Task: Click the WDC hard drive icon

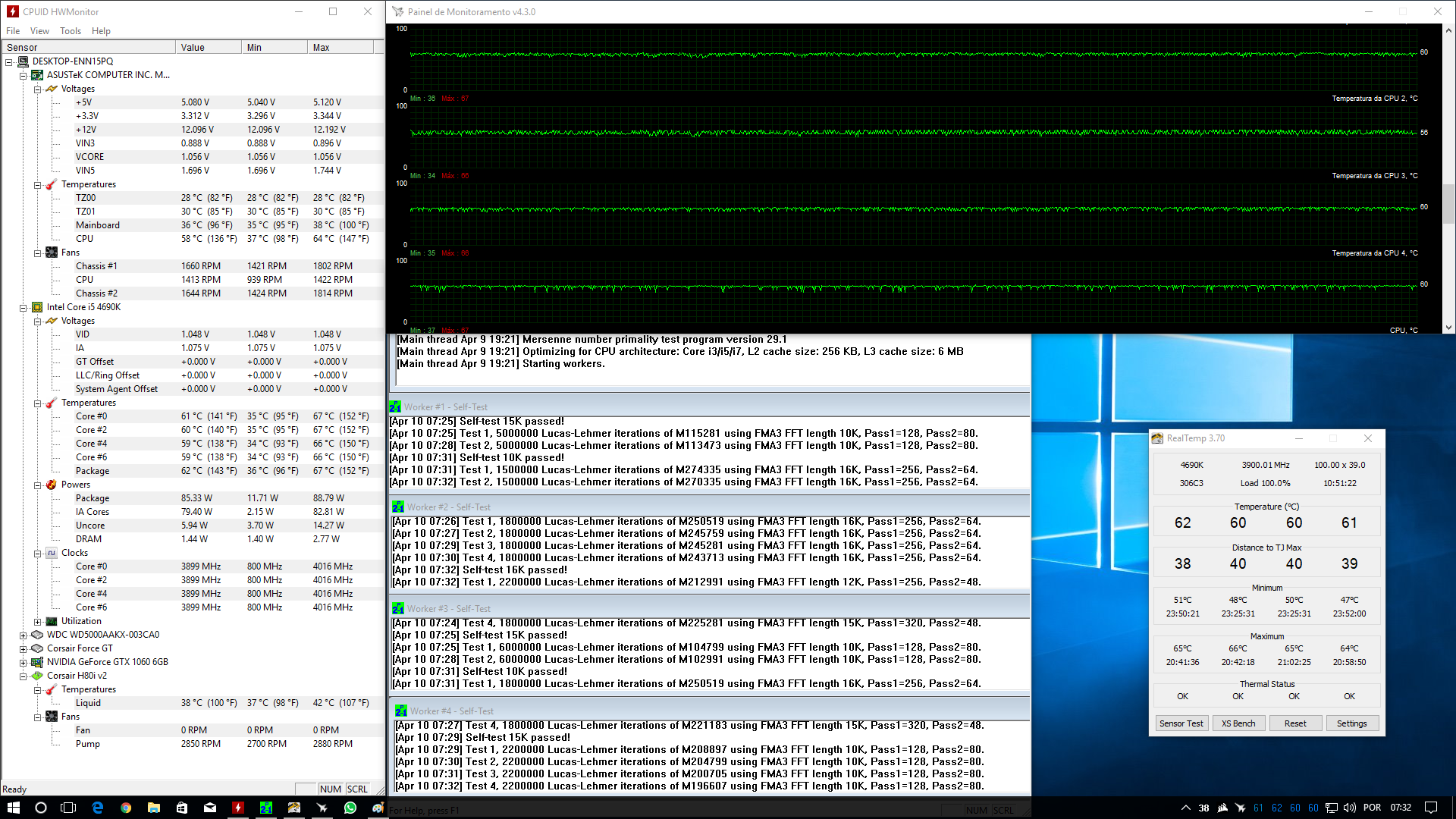Action: click(37, 635)
